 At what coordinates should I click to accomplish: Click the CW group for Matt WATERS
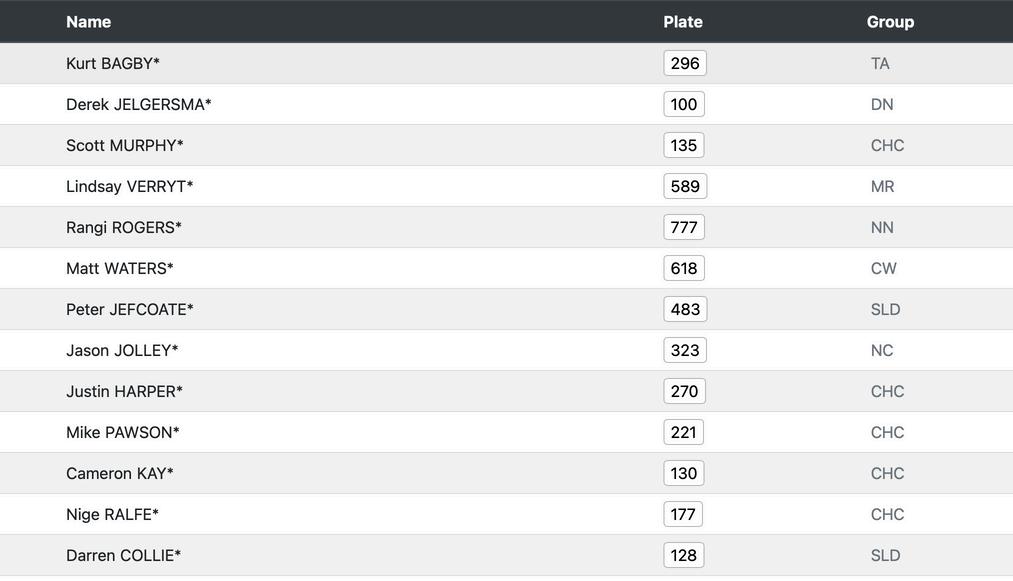pos(883,268)
